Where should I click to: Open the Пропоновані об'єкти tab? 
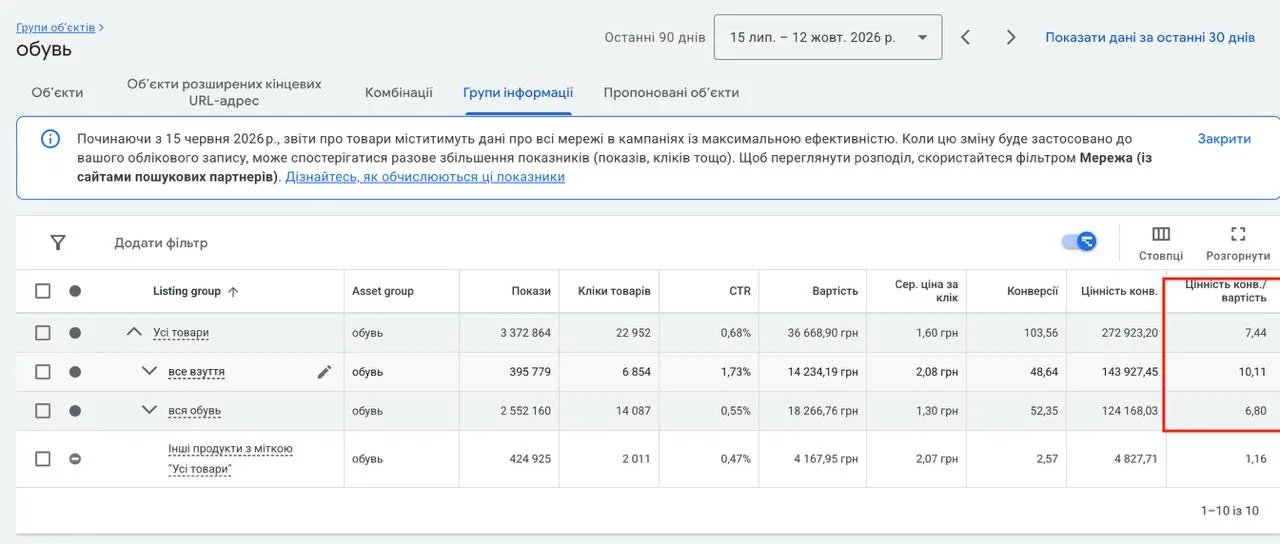coord(671,92)
